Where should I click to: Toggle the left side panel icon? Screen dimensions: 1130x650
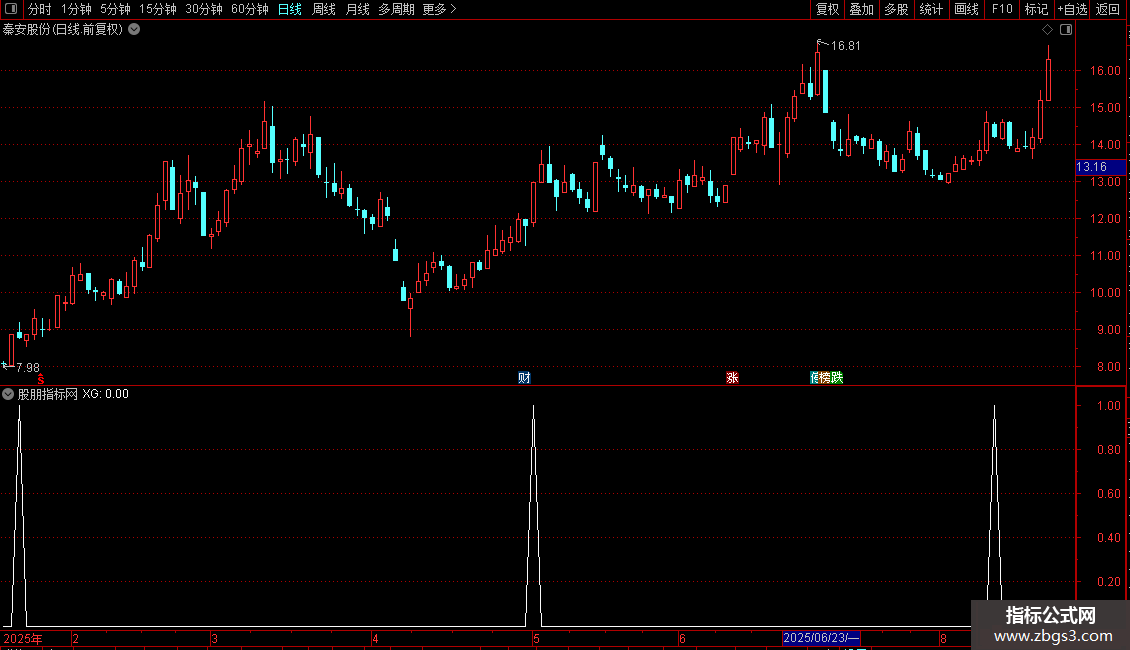tap(11, 9)
